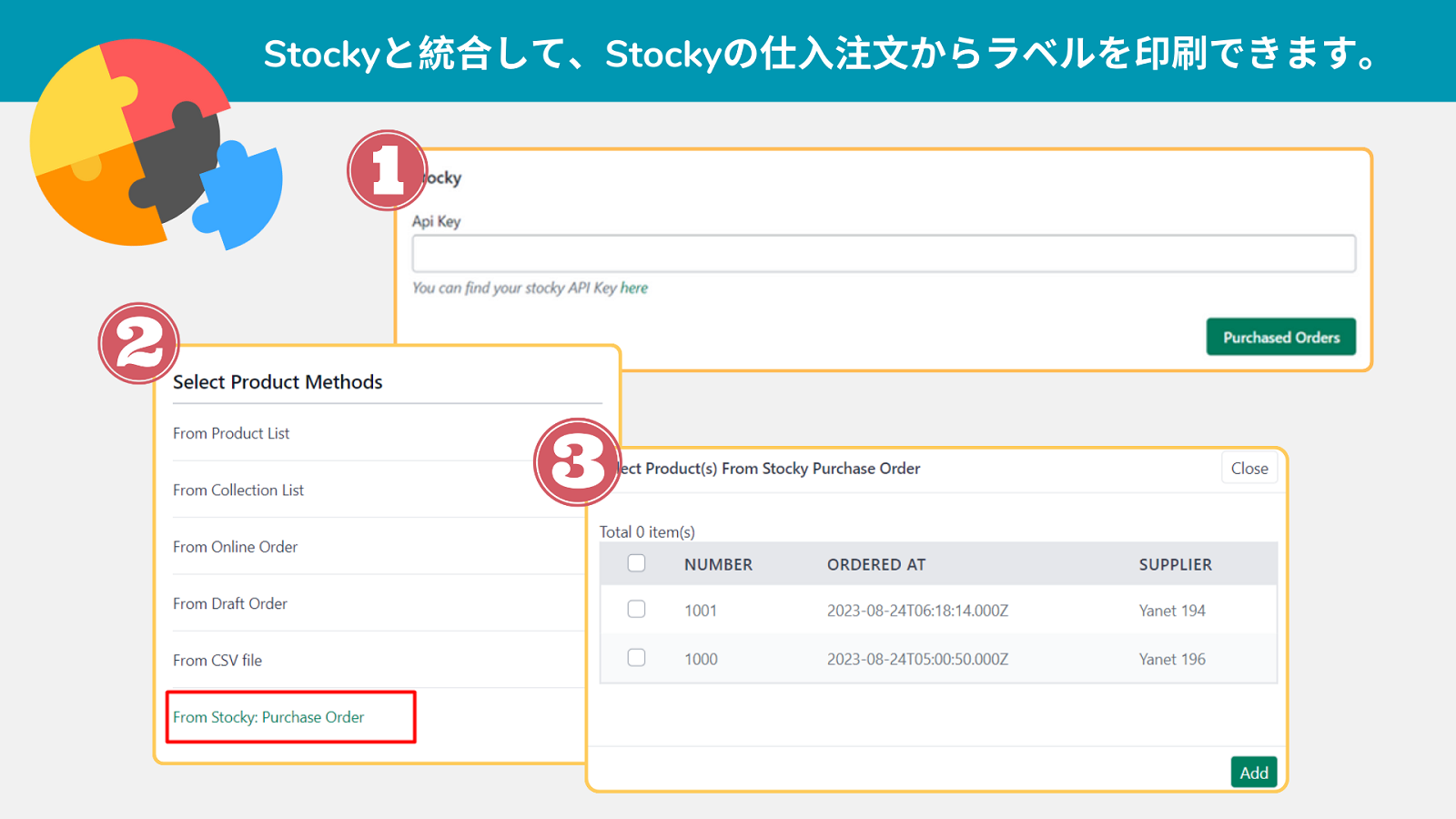Click the Add button

(1254, 772)
